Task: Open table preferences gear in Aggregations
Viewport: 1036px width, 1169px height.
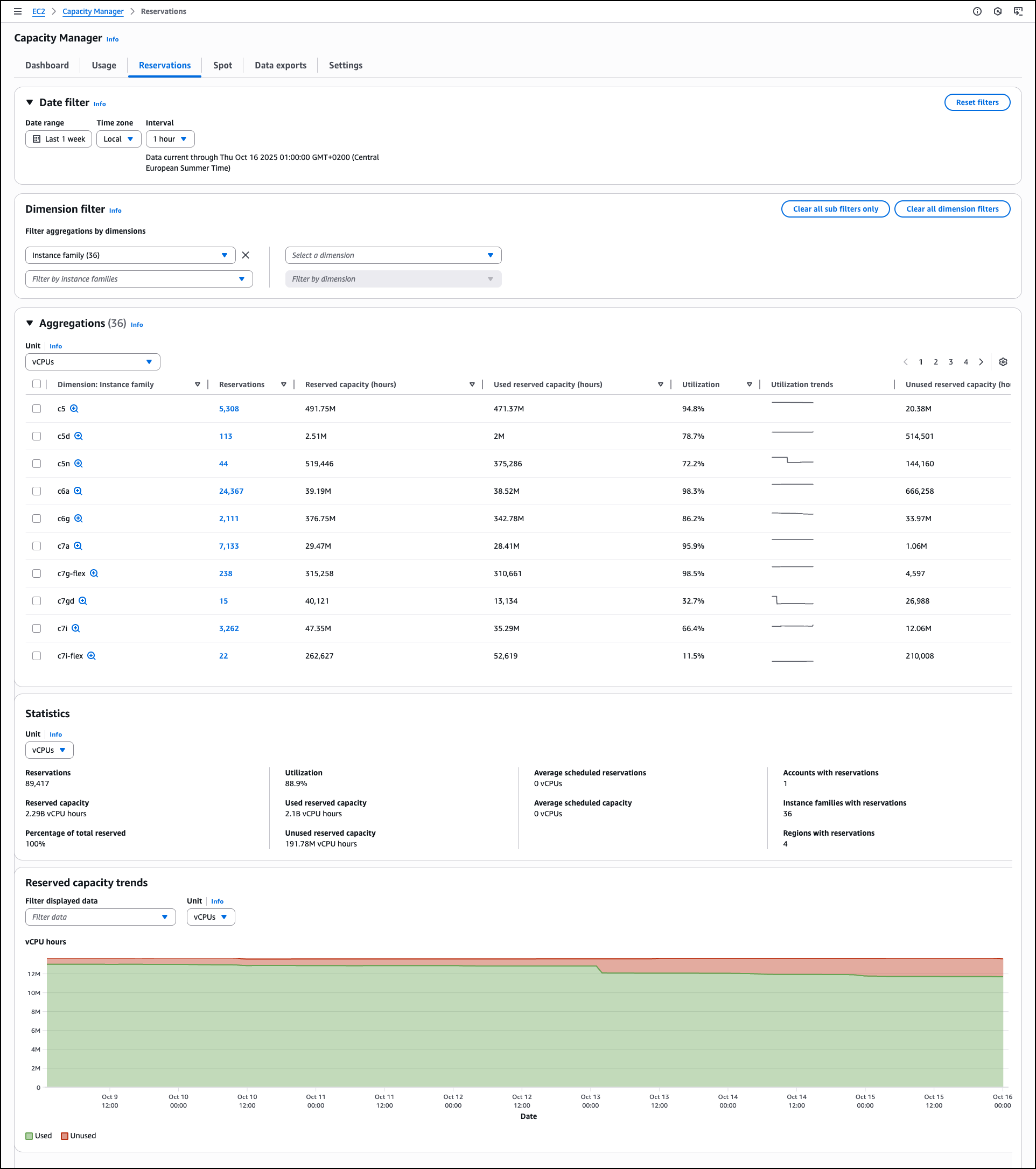Action: click(x=1003, y=361)
